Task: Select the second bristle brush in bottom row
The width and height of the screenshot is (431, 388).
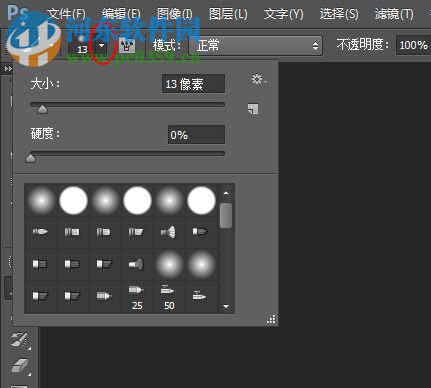Action: pyautogui.click(x=72, y=296)
